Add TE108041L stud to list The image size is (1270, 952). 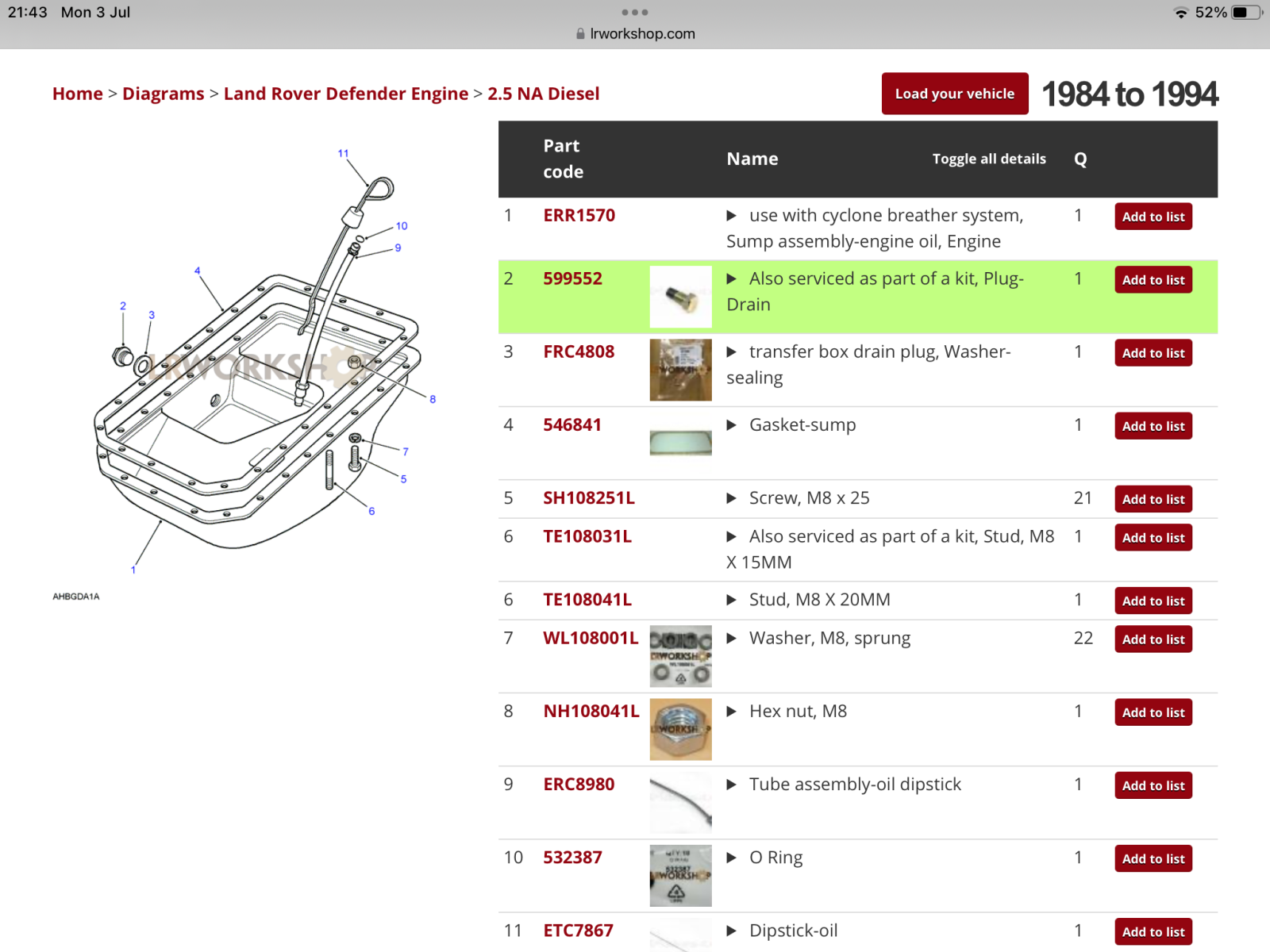[1153, 601]
